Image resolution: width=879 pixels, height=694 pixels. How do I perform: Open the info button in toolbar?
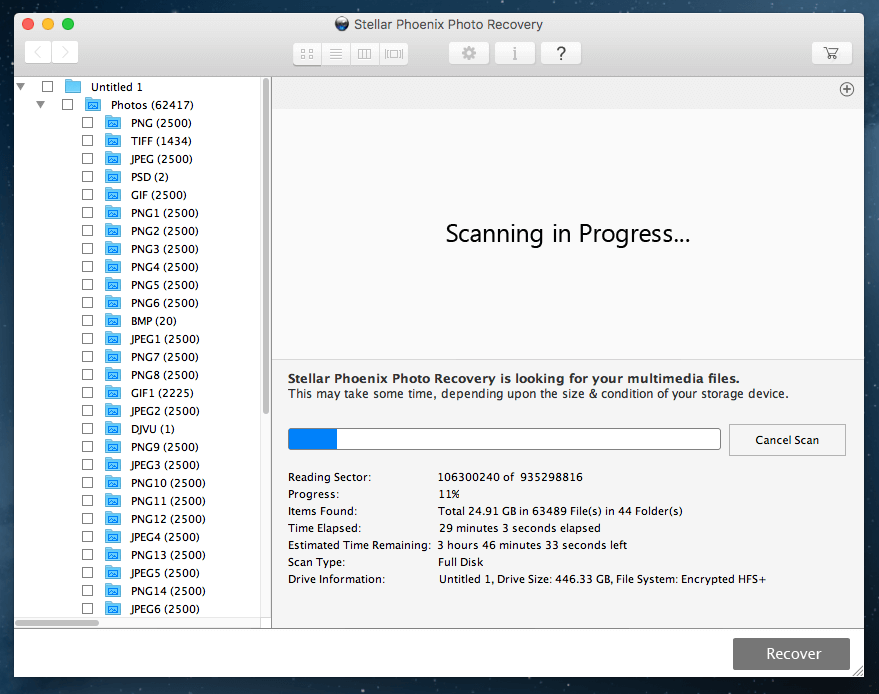coord(515,53)
